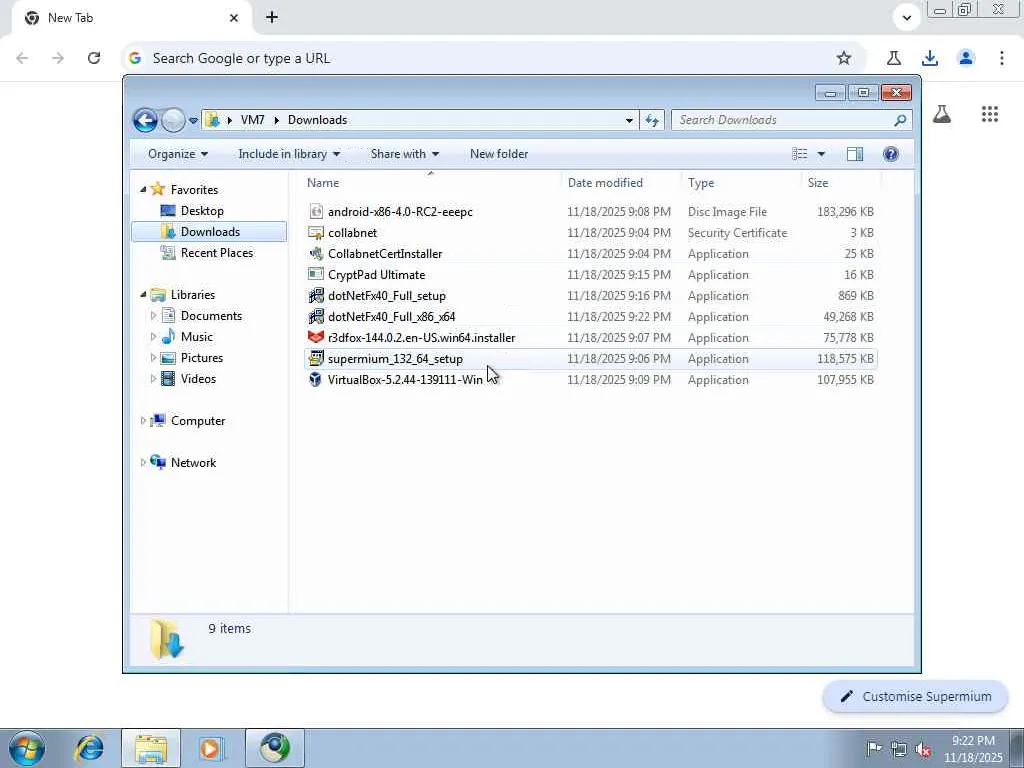Click VM7 in the address breadcrumb
Viewport: 1024px width, 768px height.
(252, 120)
